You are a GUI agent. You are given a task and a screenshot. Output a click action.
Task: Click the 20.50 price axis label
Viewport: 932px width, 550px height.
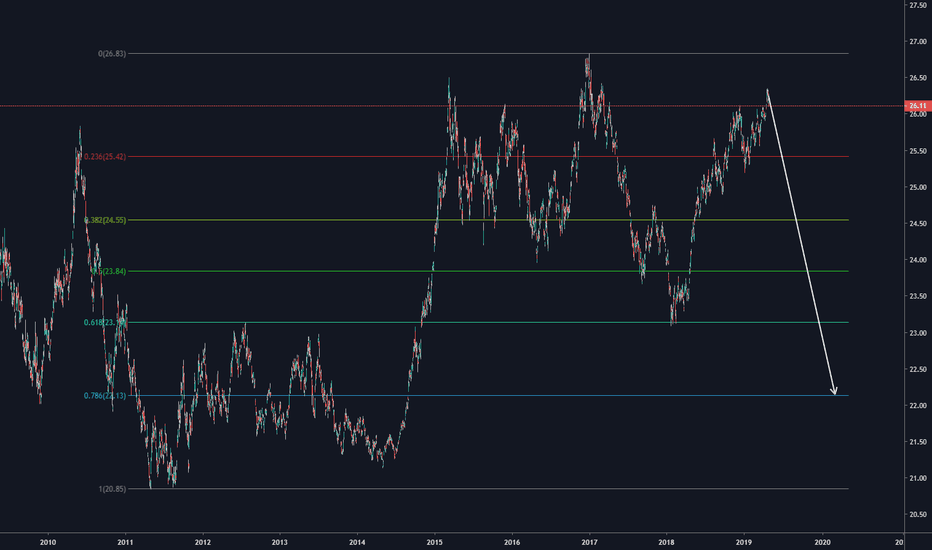coord(918,514)
